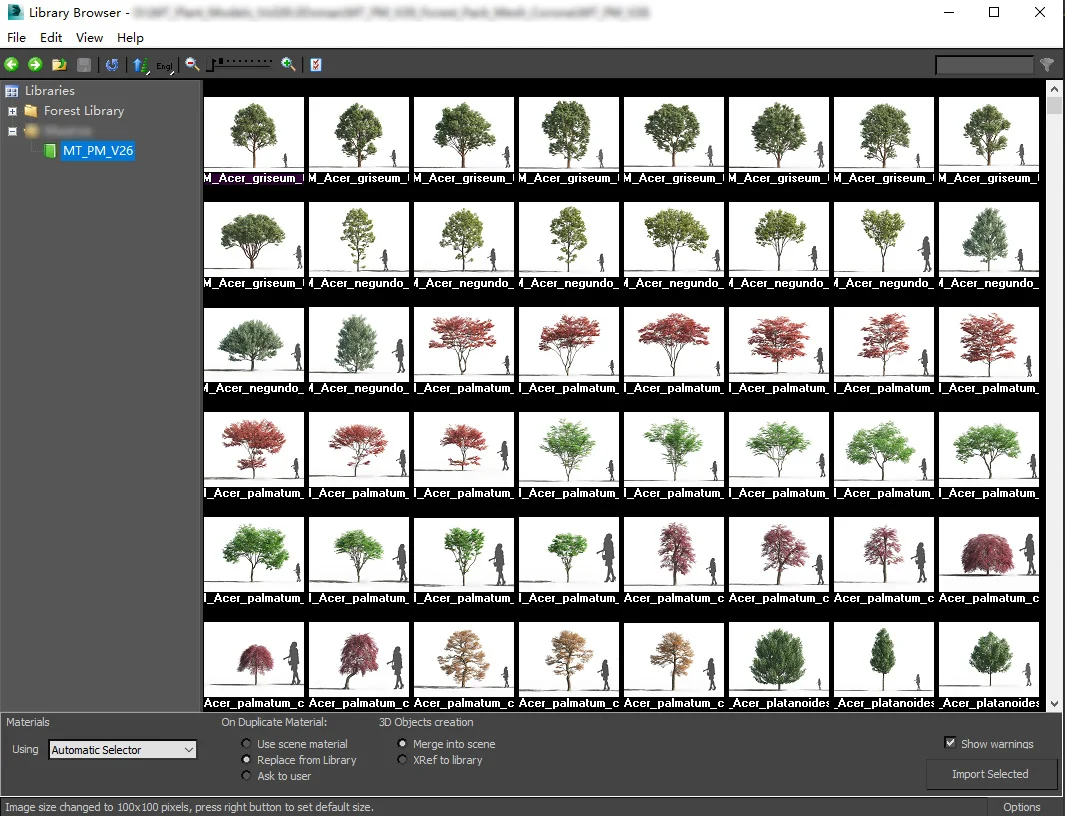Refresh the library with the circular arrow icon
This screenshot has width=1065, height=816.
tap(112, 64)
